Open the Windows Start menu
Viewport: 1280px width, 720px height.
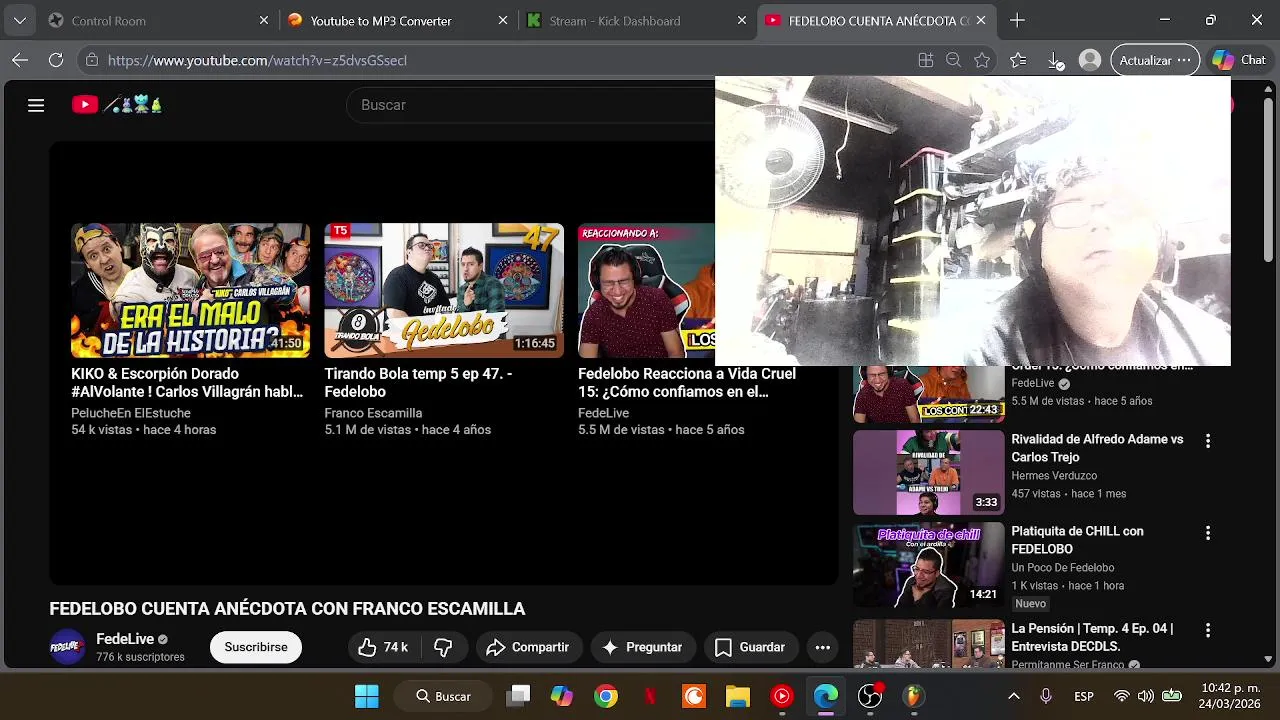367,696
